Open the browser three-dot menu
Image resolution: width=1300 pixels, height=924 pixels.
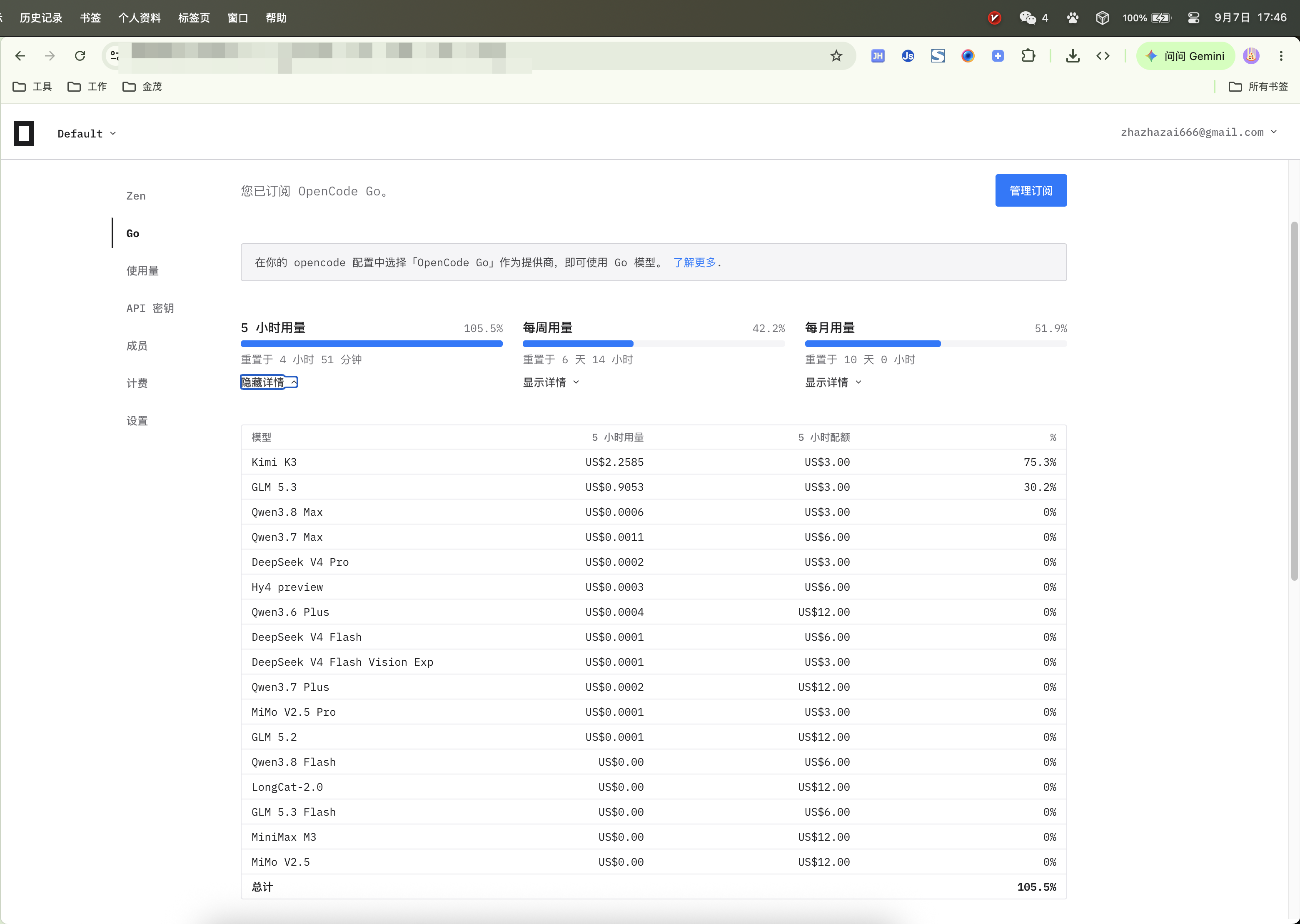(x=1281, y=56)
